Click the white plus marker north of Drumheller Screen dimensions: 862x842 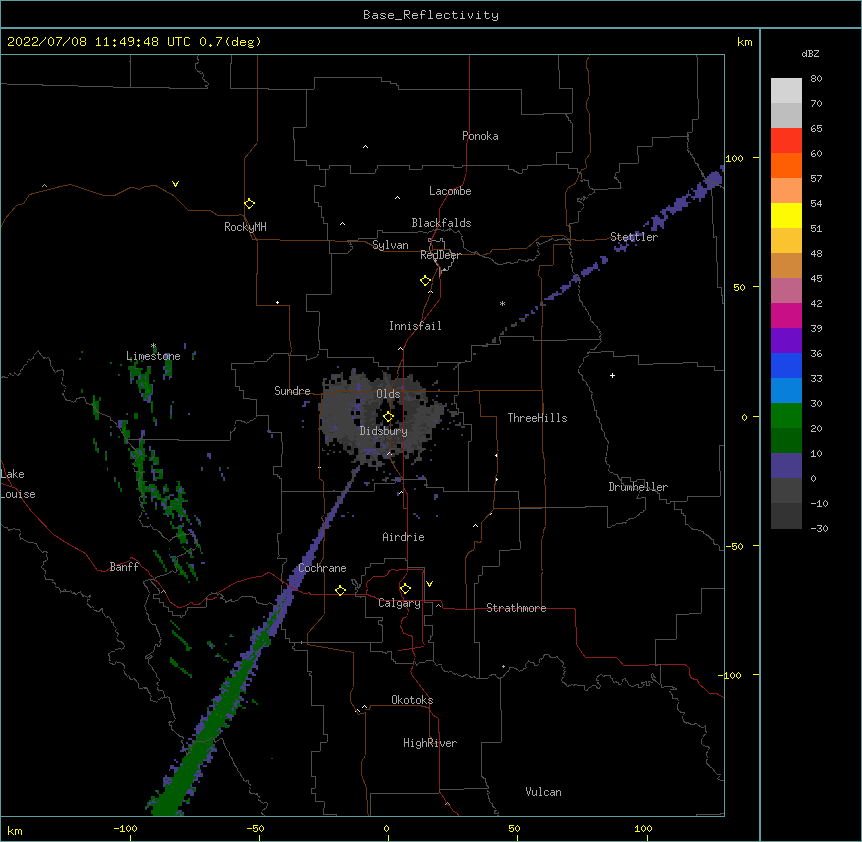click(x=612, y=375)
